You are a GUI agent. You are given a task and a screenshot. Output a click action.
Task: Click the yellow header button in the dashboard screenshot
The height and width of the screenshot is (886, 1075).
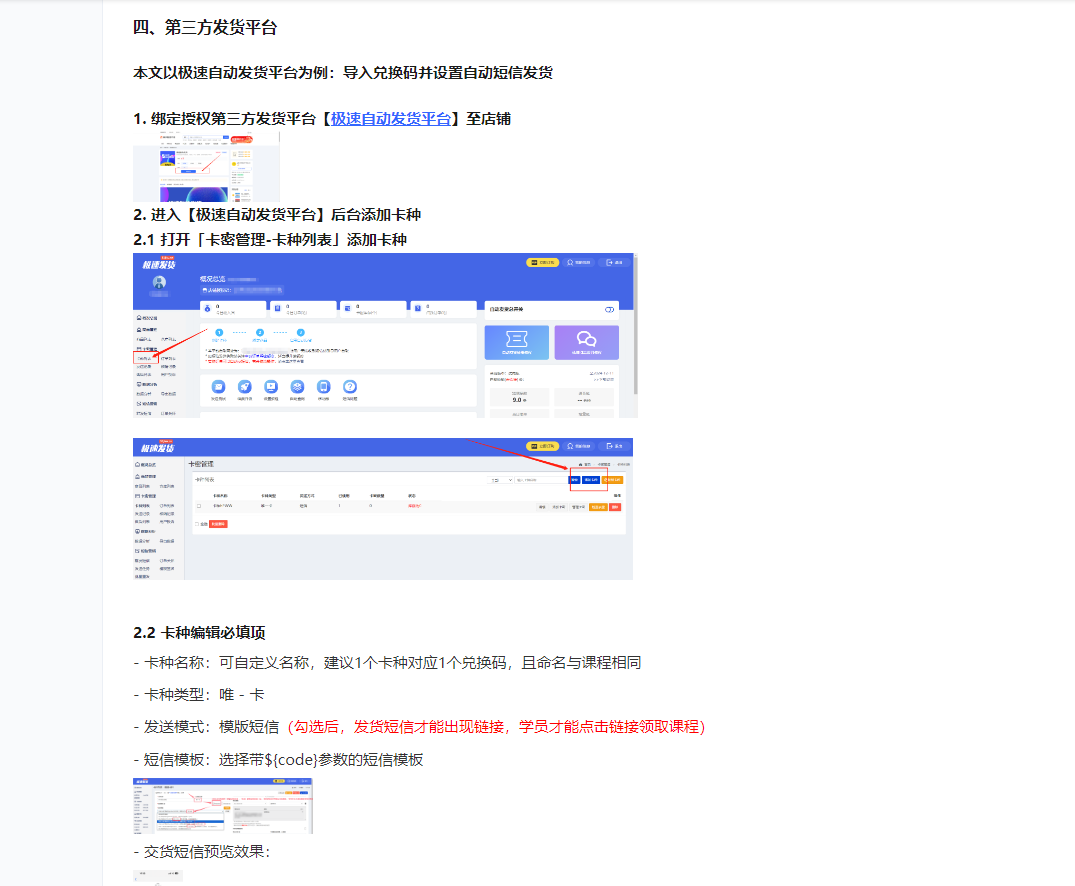tap(542, 263)
